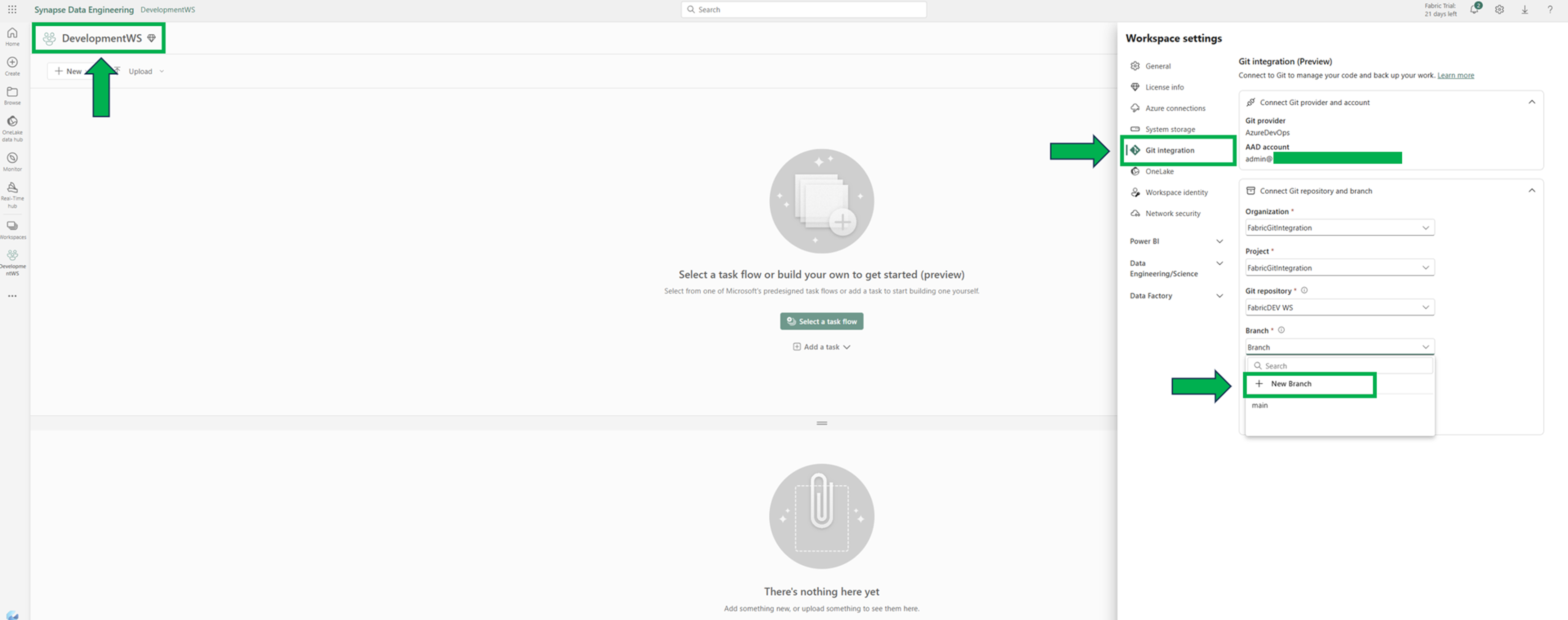
Task: Click the New button
Action: click(68, 71)
